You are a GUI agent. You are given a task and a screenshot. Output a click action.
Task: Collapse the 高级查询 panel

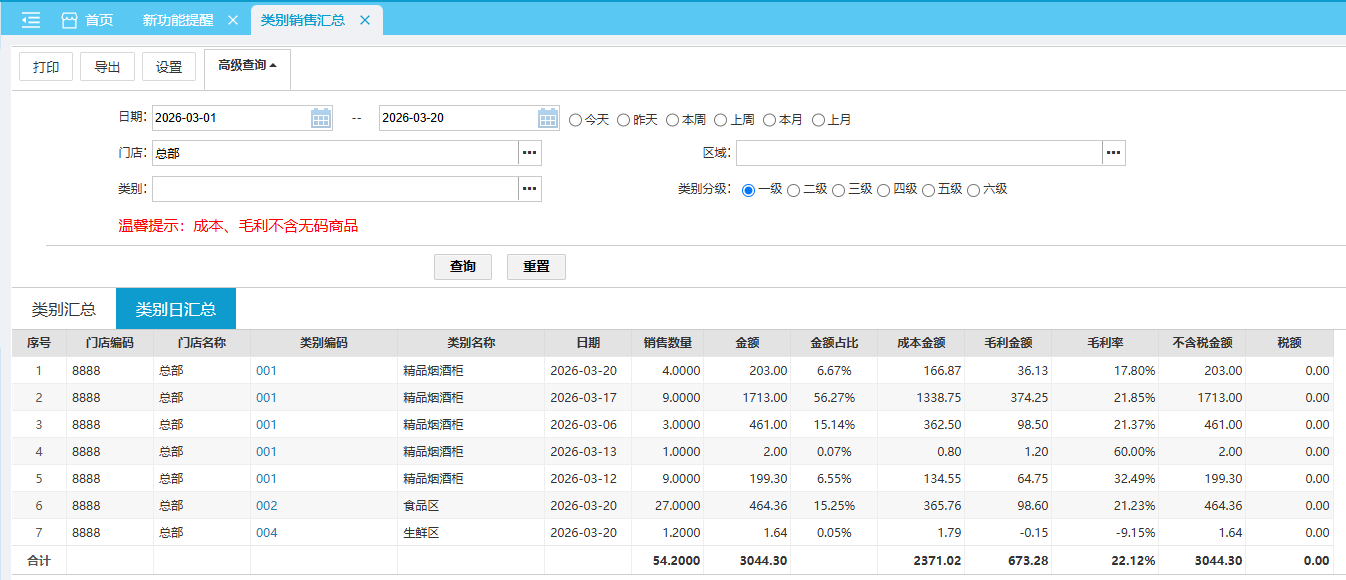coord(247,65)
